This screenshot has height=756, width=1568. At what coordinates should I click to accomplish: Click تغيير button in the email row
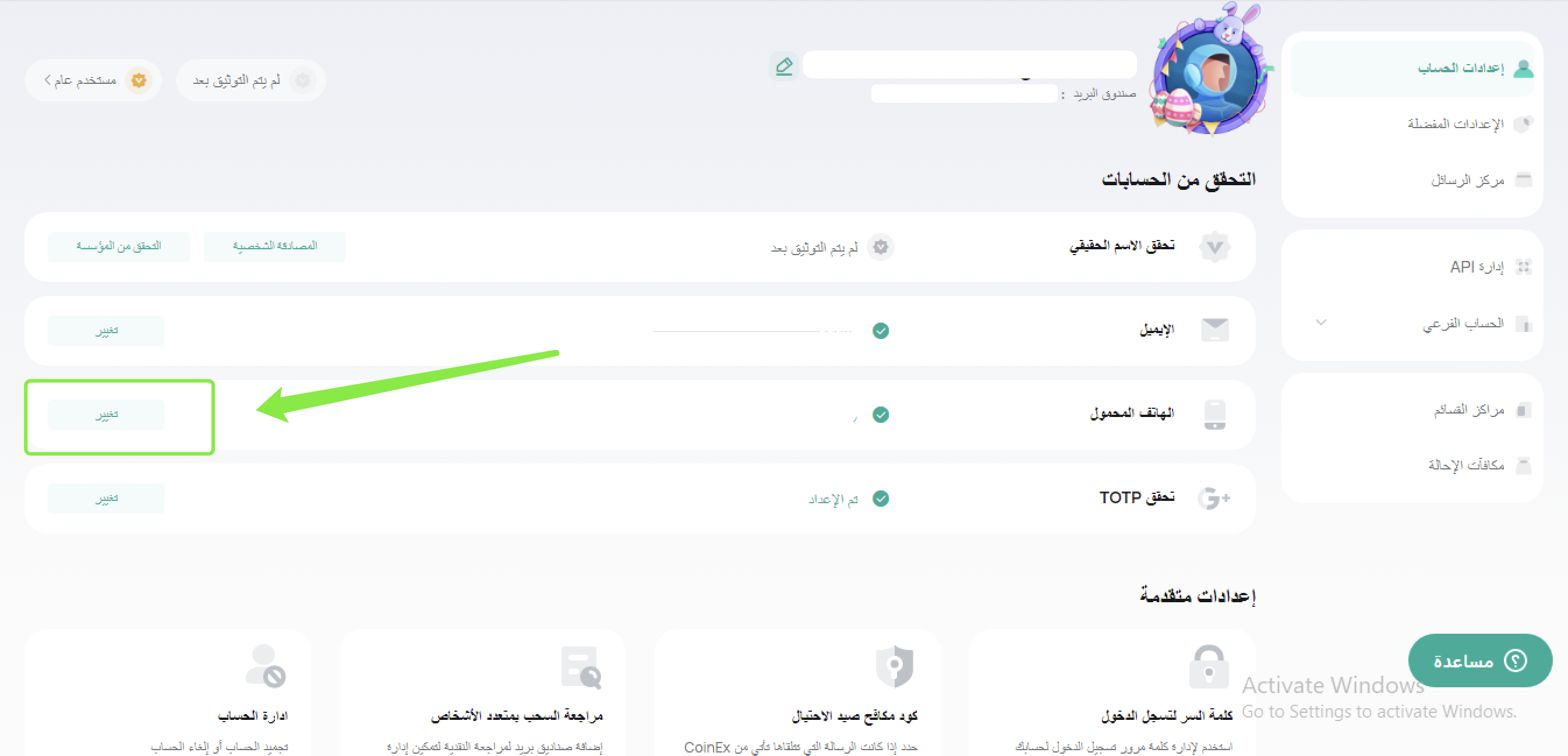click(x=106, y=330)
